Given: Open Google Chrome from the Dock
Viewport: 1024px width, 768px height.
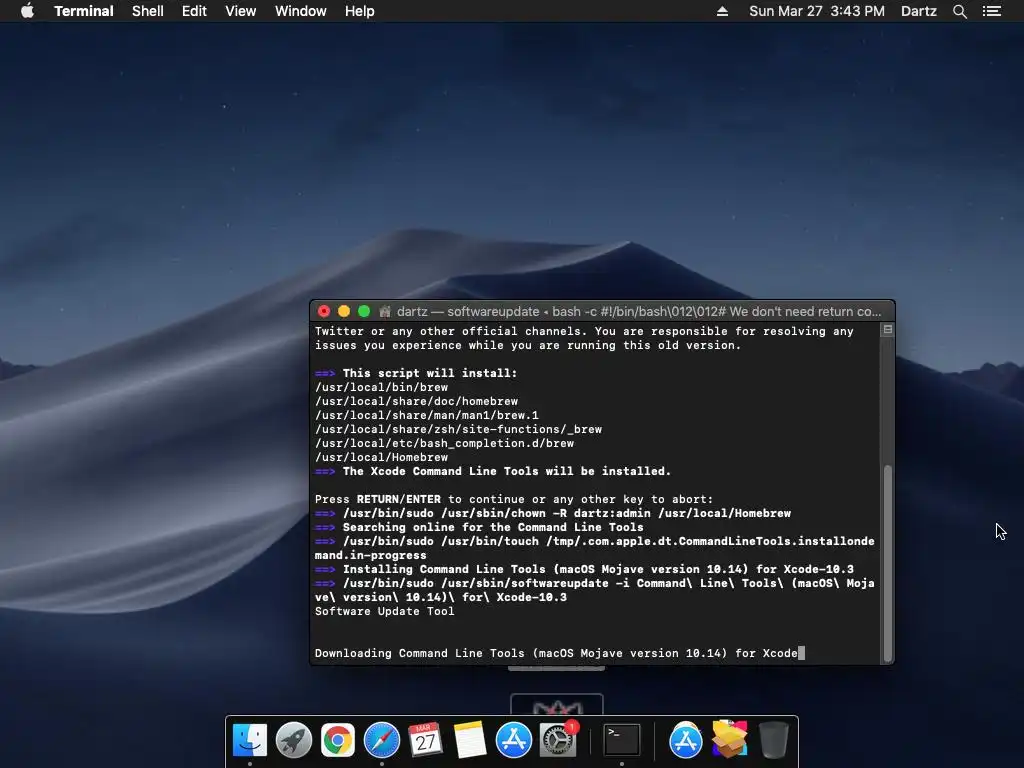Looking at the screenshot, I should point(338,740).
